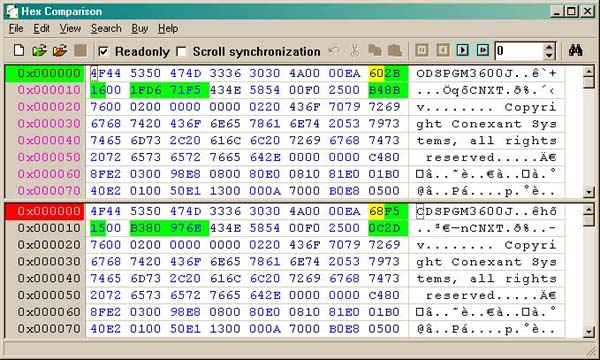Click the grayed-out Save toolbar icon
600x360 pixels.
pos(80,50)
